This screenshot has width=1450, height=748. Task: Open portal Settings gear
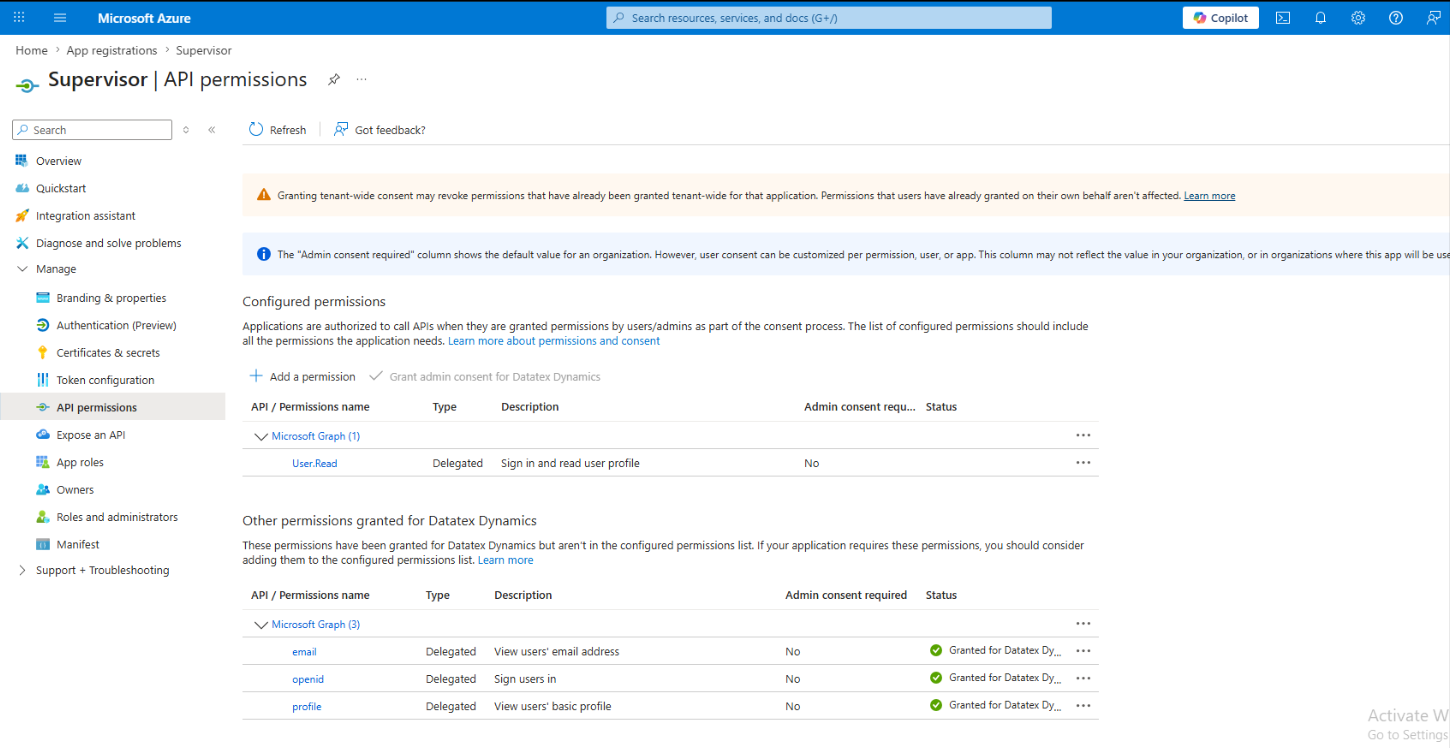(1358, 18)
